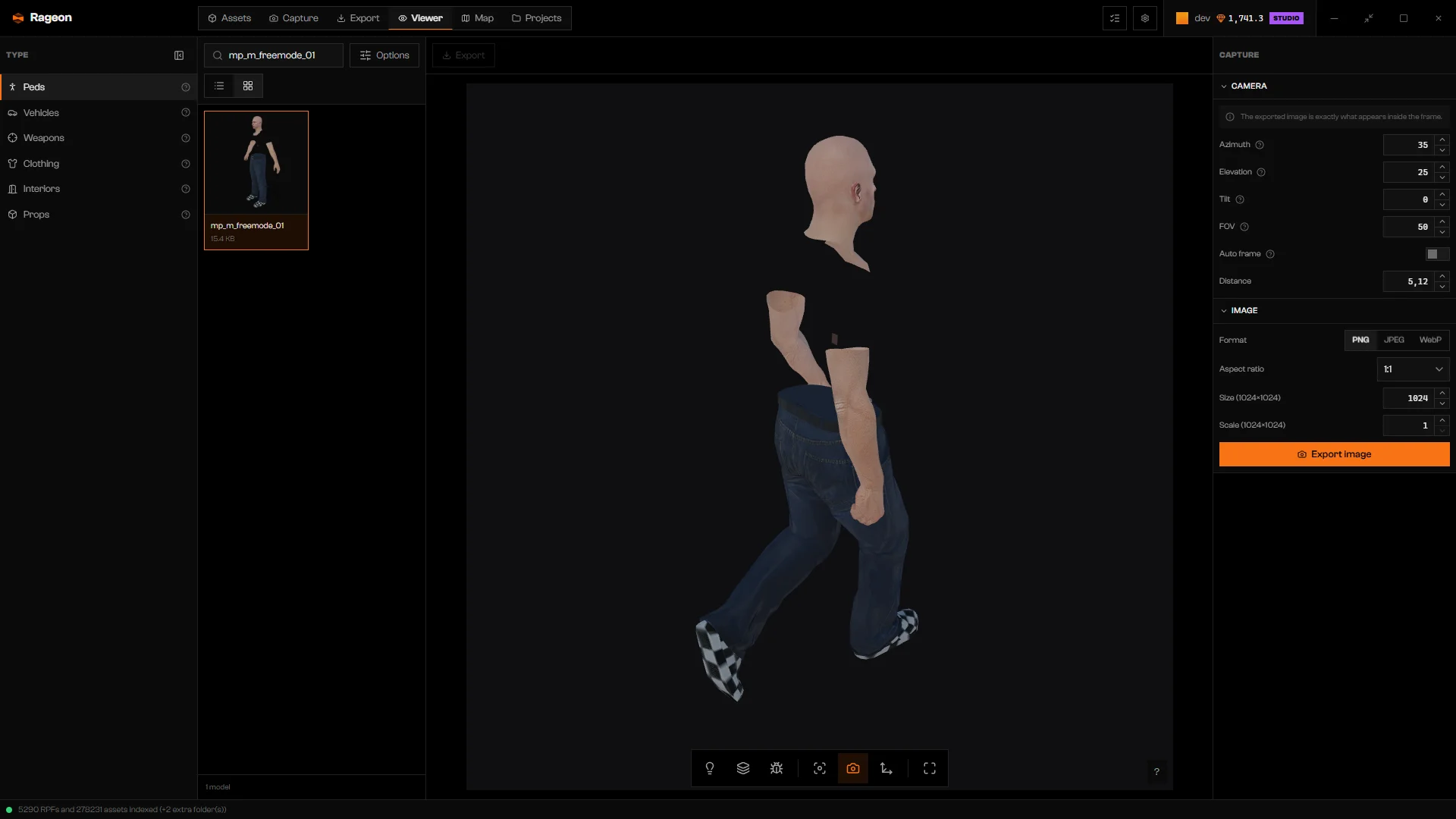Decrease the Distance value with down arrow
The image size is (1456, 819).
point(1442,287)
